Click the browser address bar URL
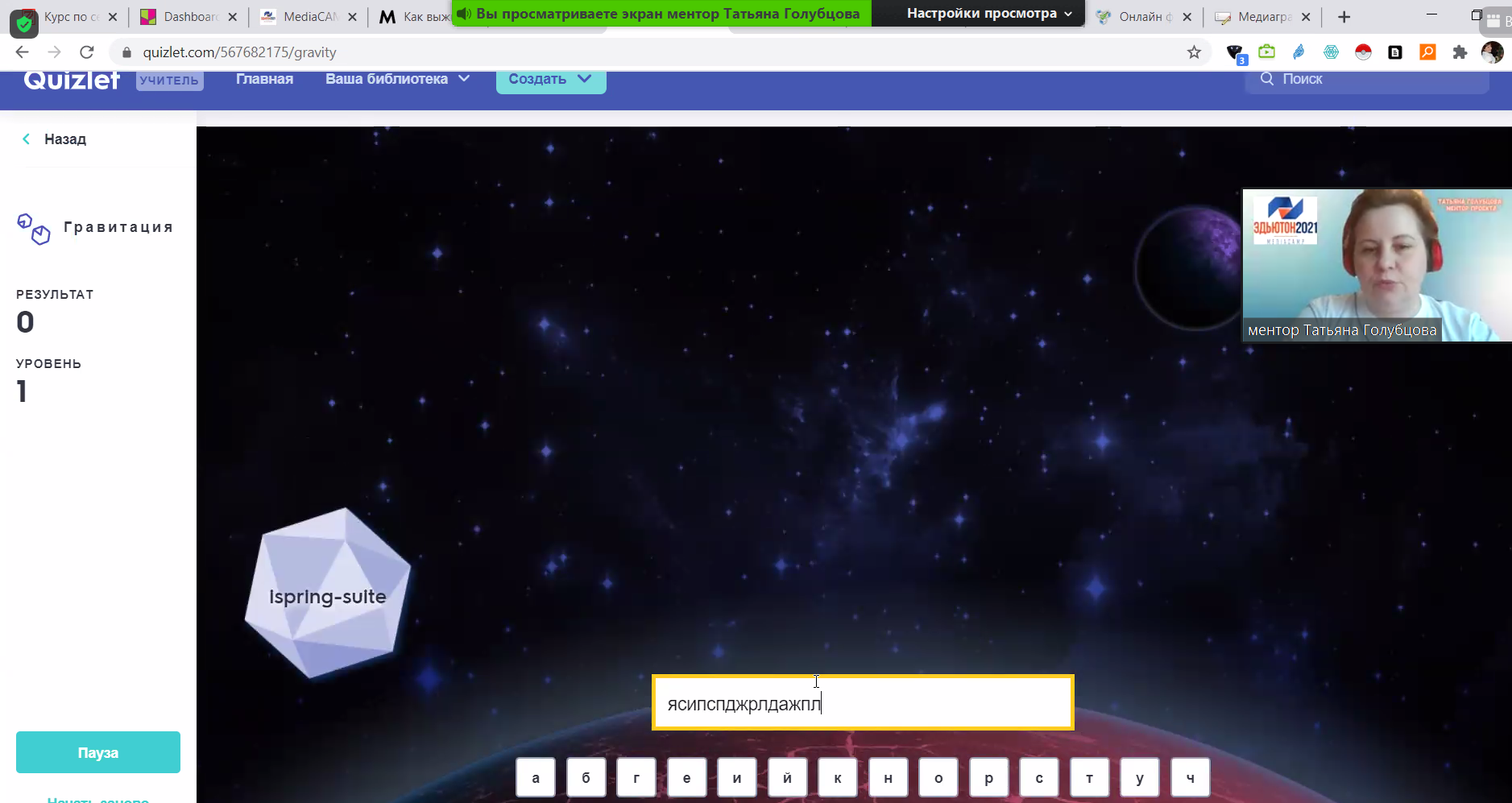The image size is (1512, 803). (x=239, y=52)
